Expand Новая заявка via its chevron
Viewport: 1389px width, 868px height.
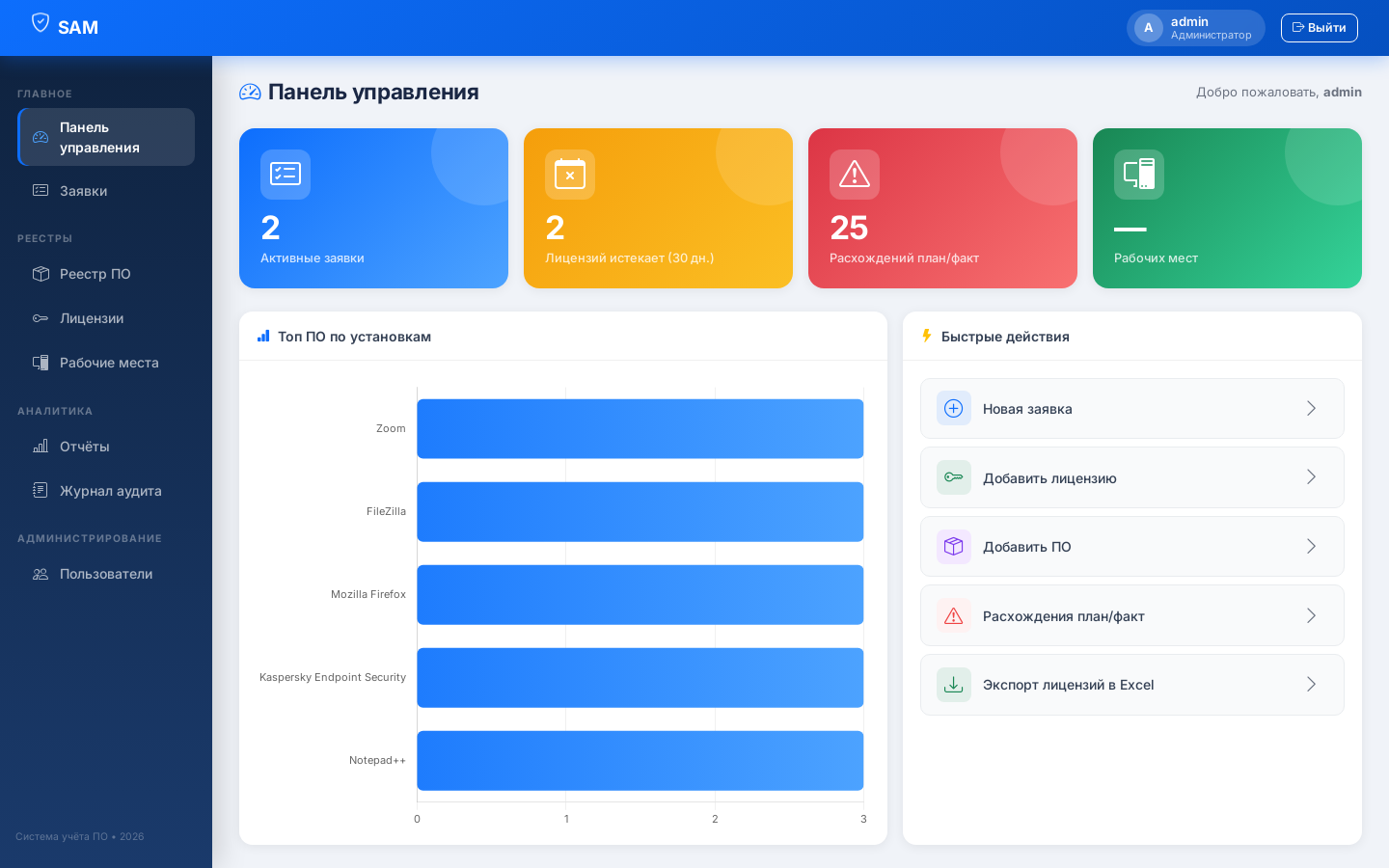pyautogui.click(x=1311, y=408)
